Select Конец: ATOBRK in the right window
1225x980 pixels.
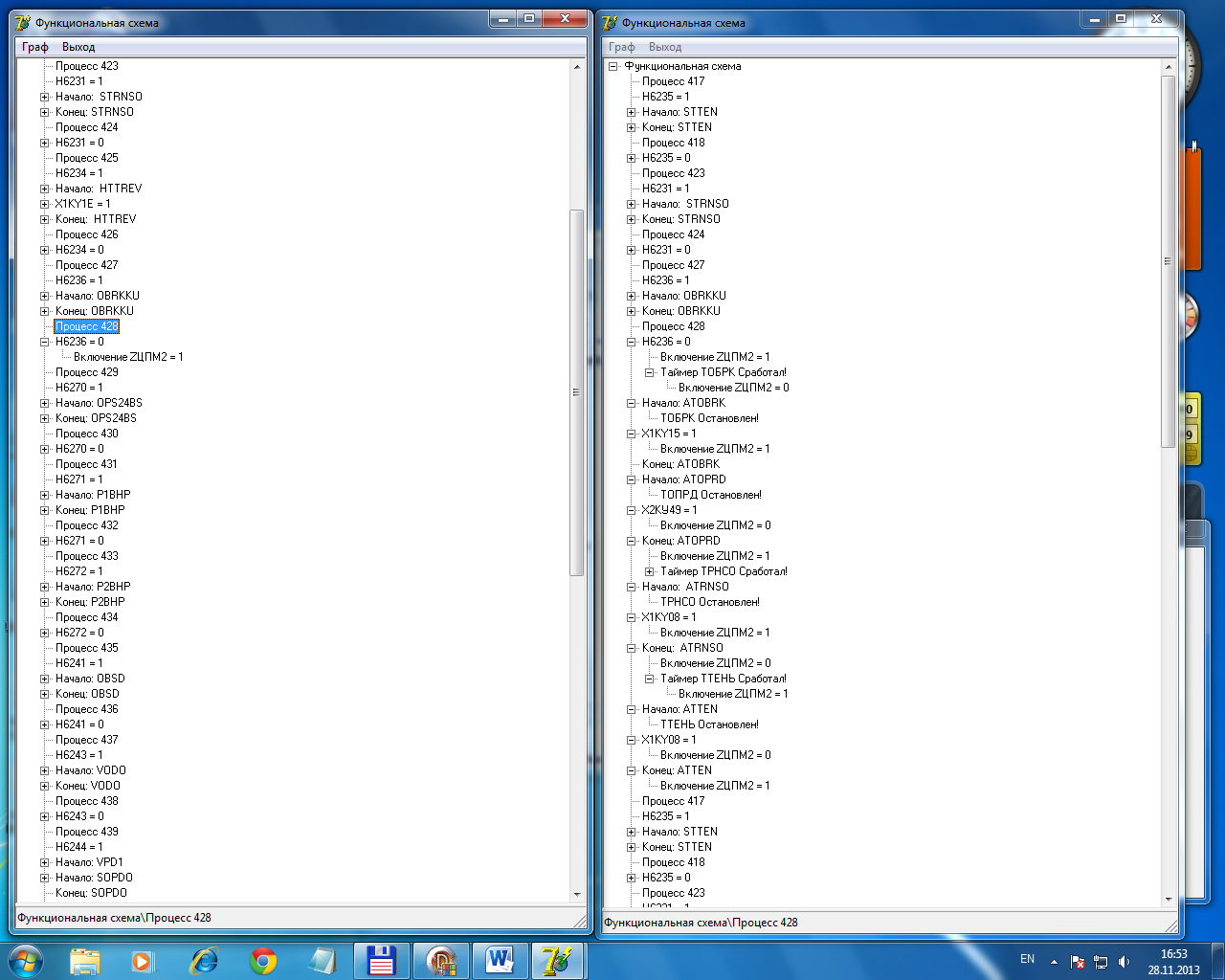pyautogui.click(x=680, y=464)
